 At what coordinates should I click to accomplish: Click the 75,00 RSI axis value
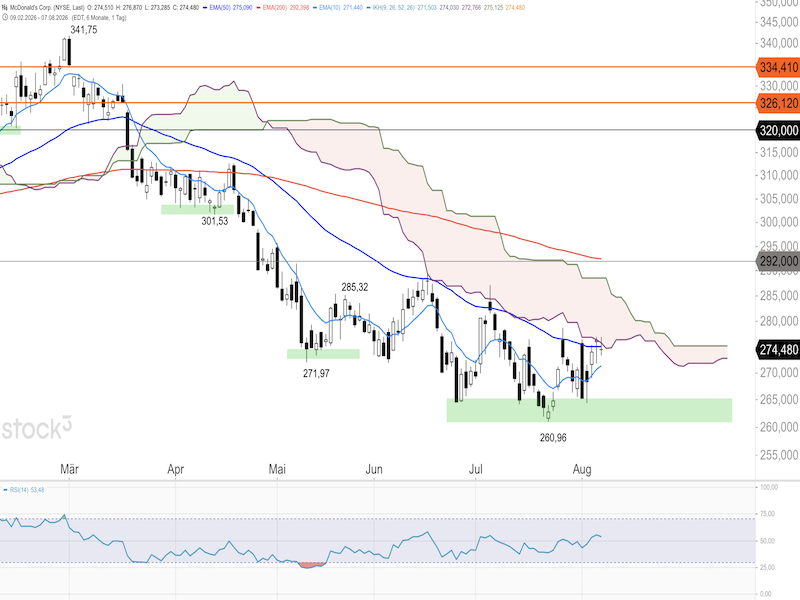[769, 514]
